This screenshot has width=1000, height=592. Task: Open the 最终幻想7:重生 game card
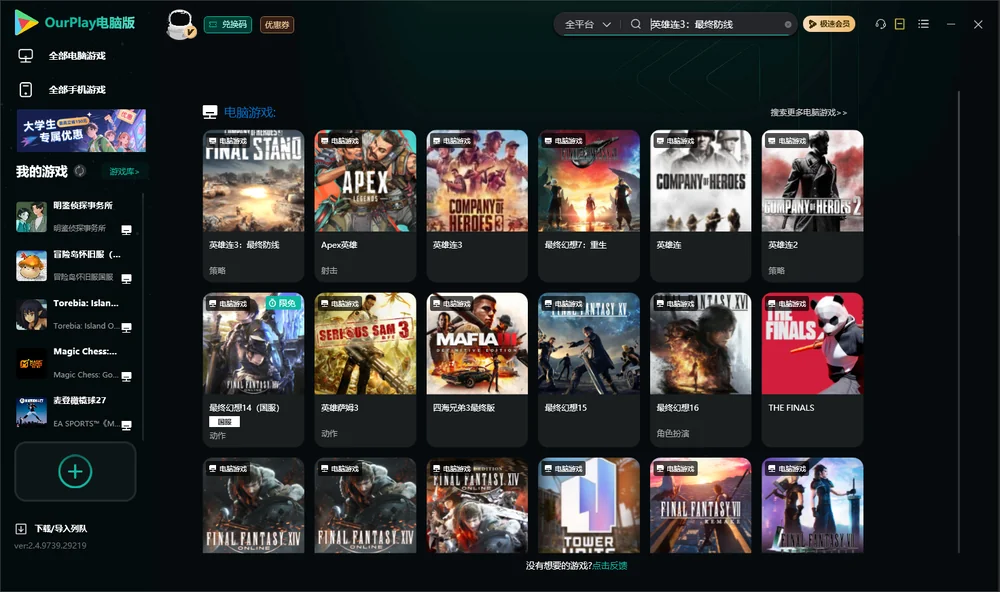pos(589,205)
